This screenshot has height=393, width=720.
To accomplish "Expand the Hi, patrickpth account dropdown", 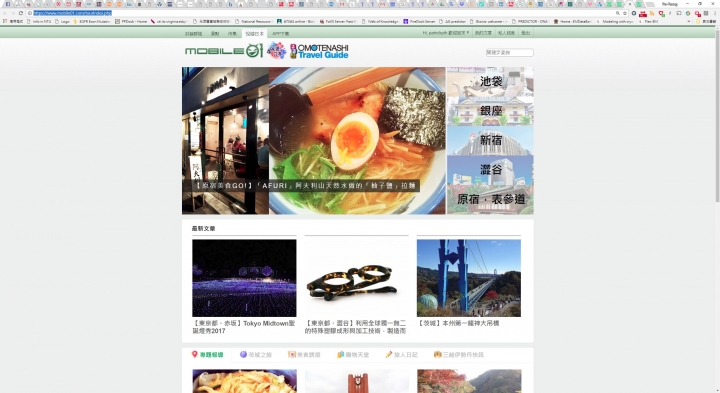I will click(446, 33).
